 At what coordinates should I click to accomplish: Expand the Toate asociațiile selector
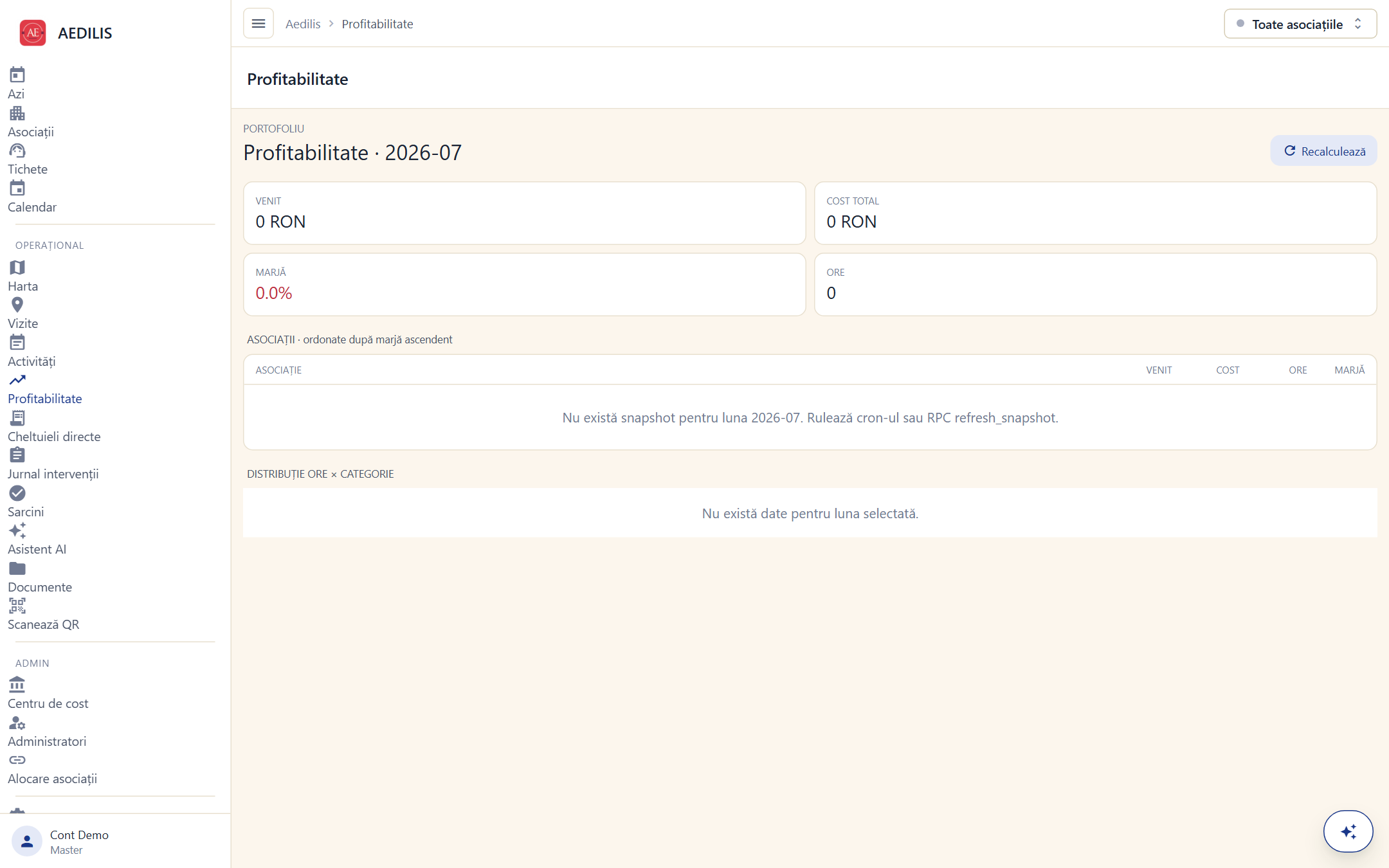1300,24
